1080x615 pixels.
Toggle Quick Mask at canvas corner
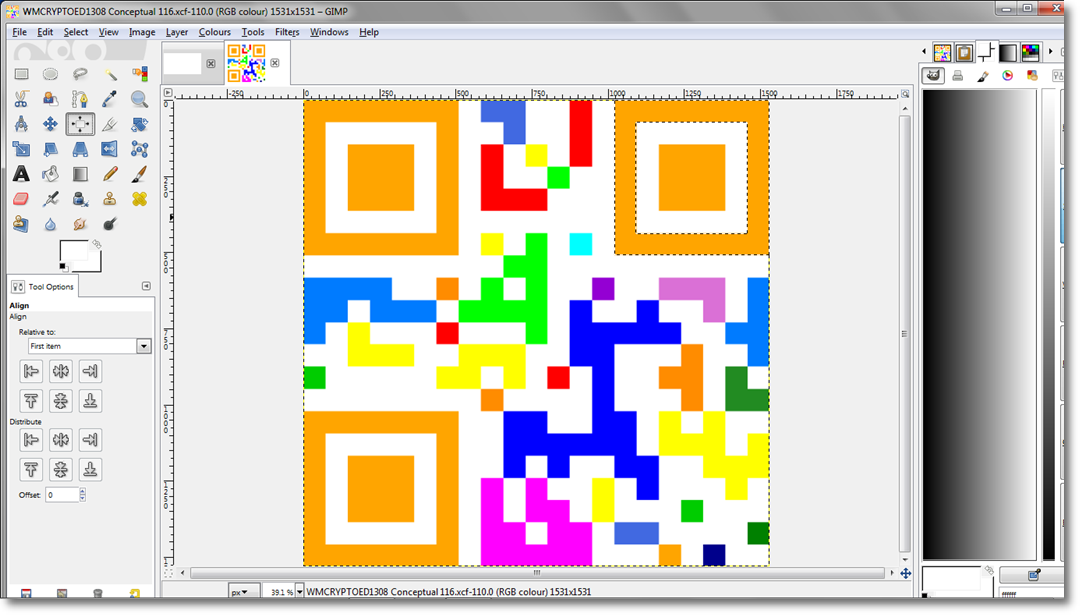[x=168, y=572]
